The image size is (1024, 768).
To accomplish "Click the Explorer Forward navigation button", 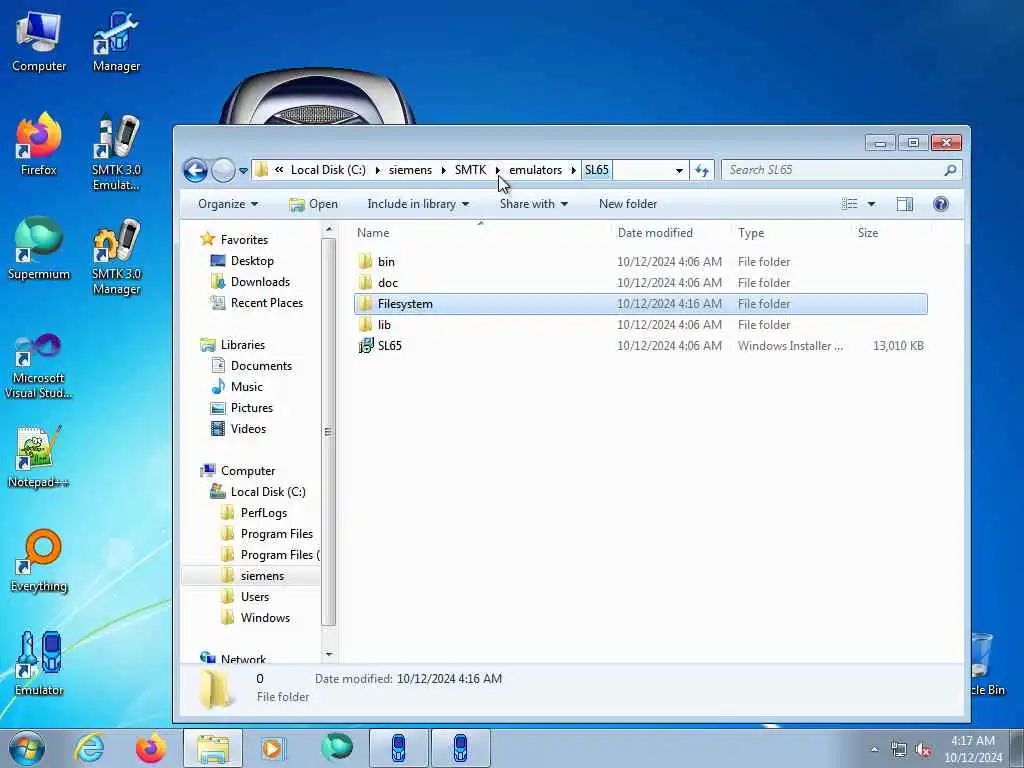I will coord(223,170).
